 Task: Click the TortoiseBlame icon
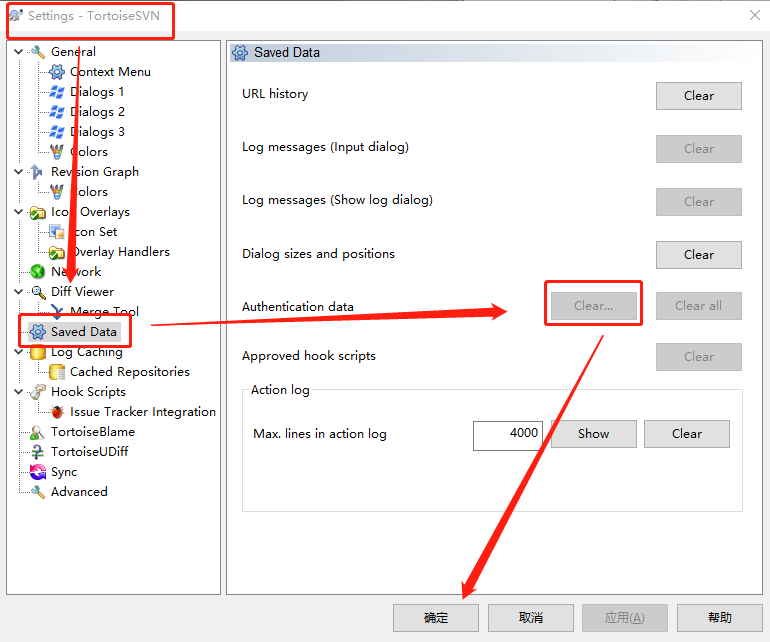pyautogui.click(x=38, y=432)
